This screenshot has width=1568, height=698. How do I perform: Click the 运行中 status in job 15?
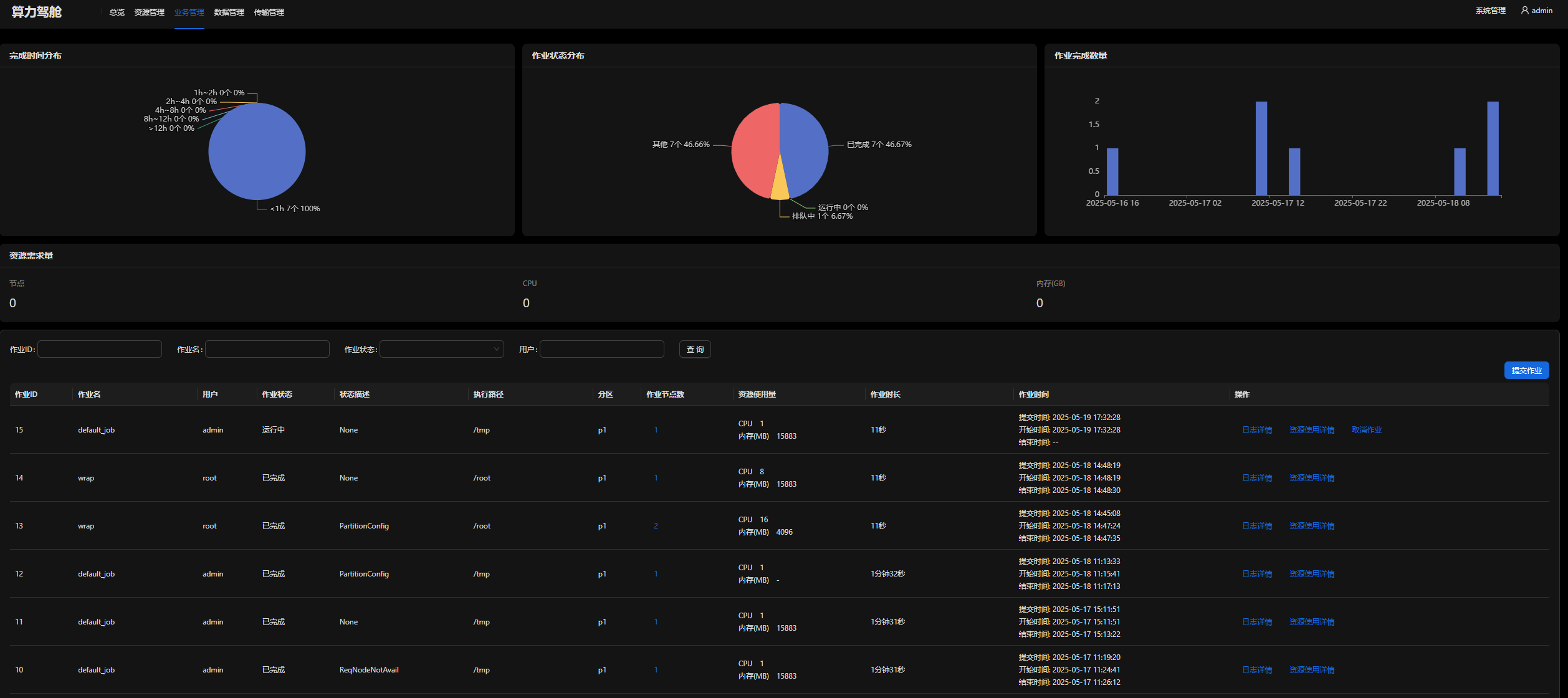point(274,430)
